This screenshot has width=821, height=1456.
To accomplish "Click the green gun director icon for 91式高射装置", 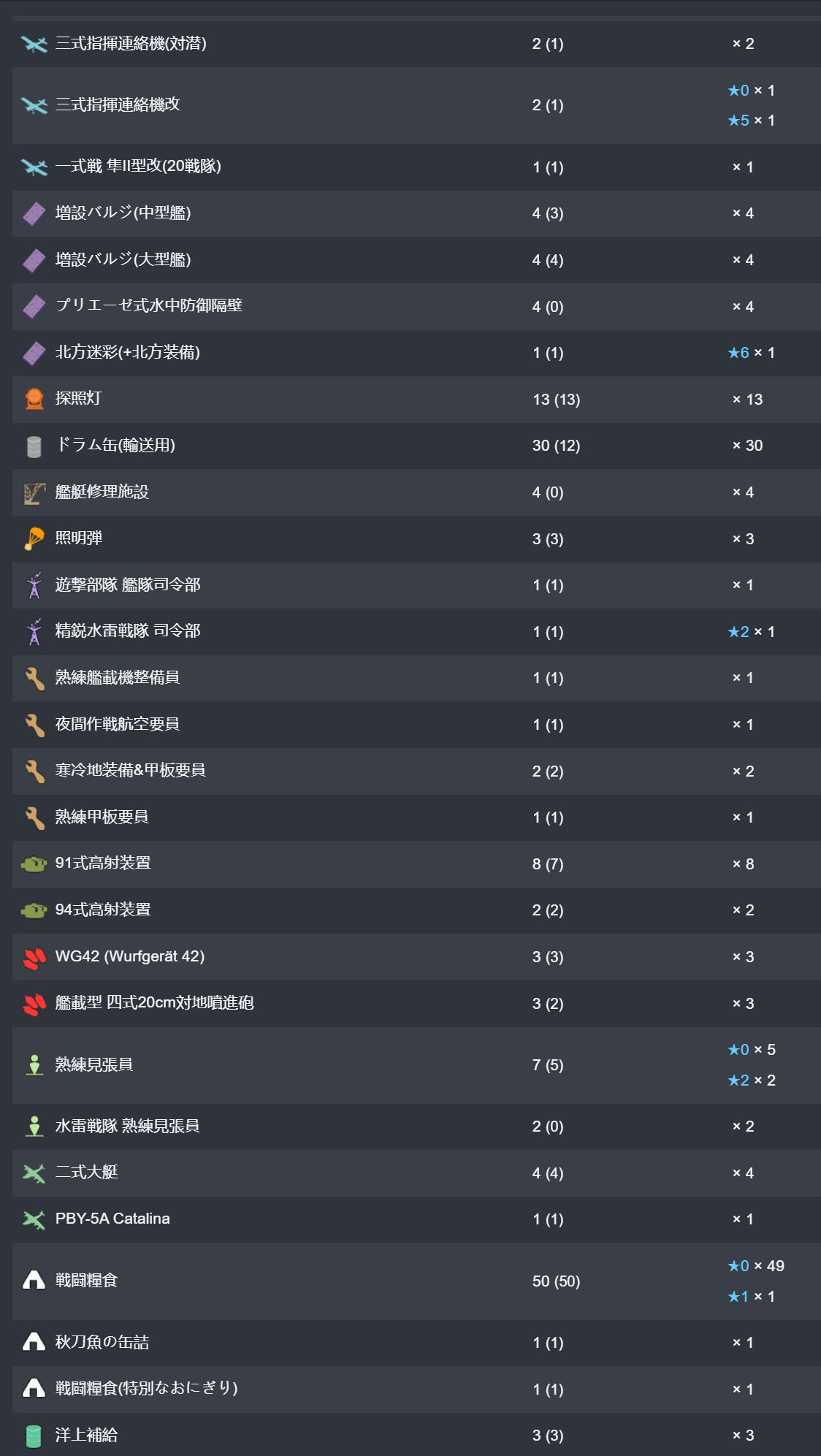I will (x=34, y=864).
